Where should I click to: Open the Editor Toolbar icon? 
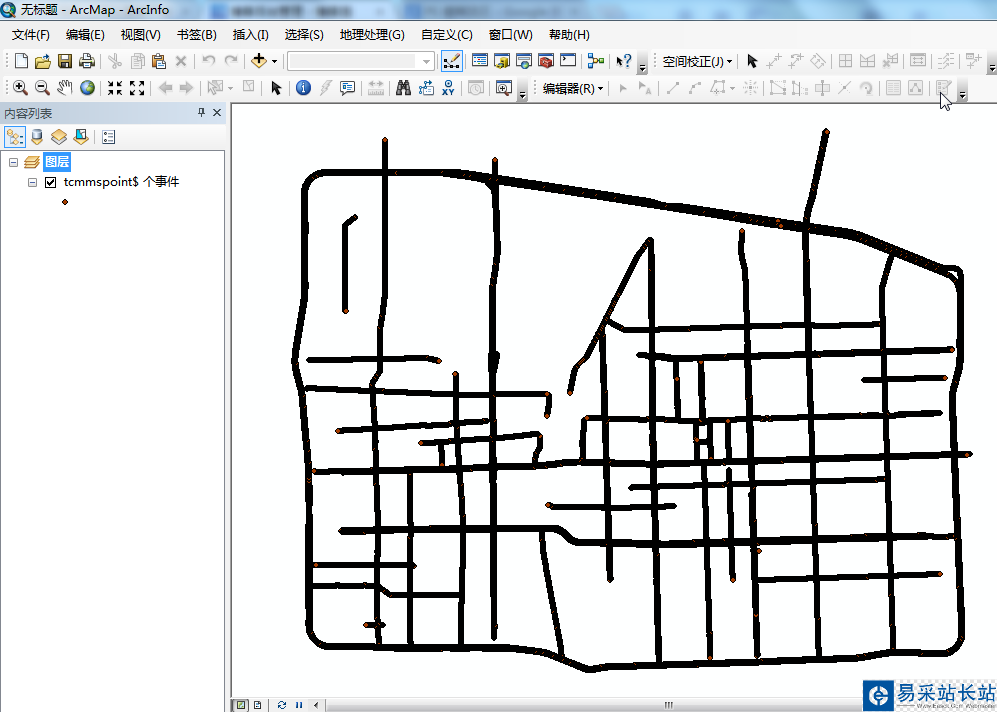point(451,61)
